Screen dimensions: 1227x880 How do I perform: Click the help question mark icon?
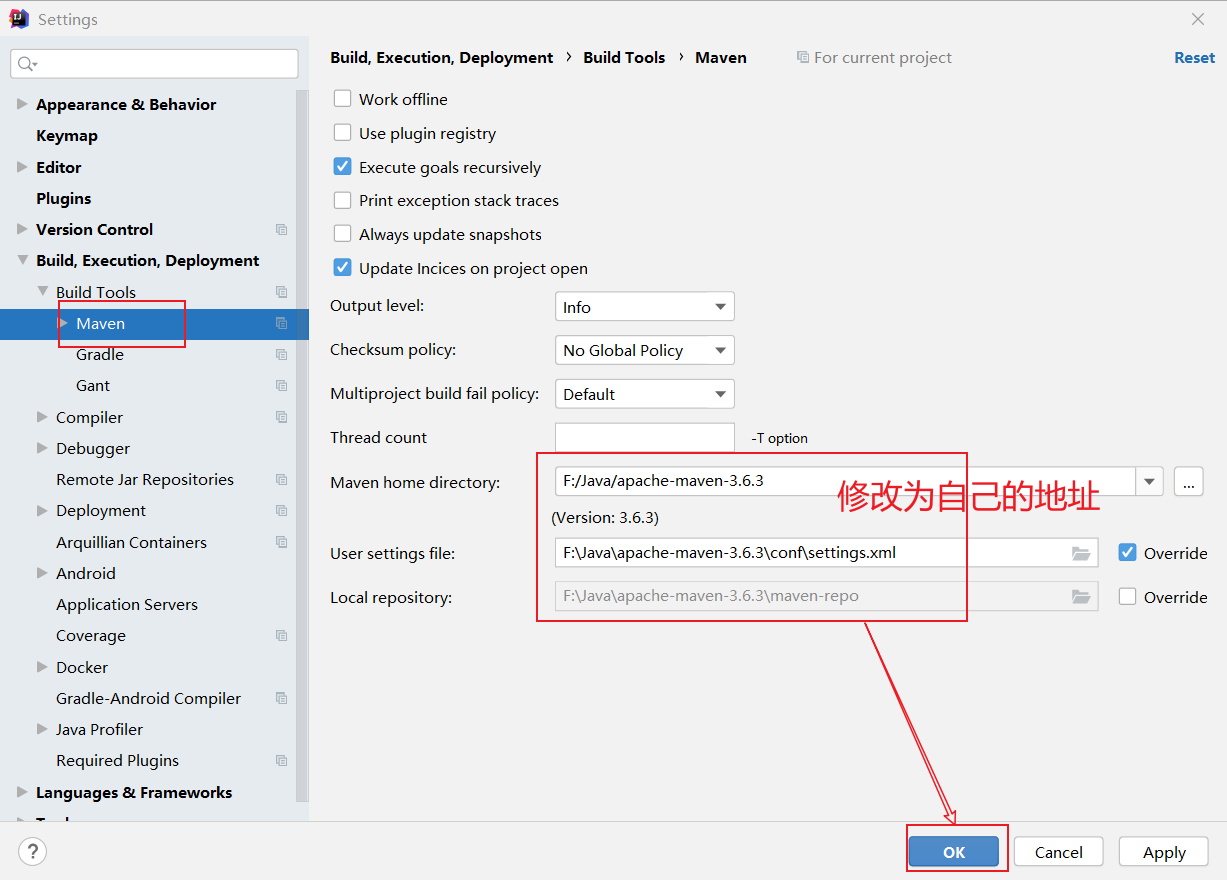coord(33,851)
